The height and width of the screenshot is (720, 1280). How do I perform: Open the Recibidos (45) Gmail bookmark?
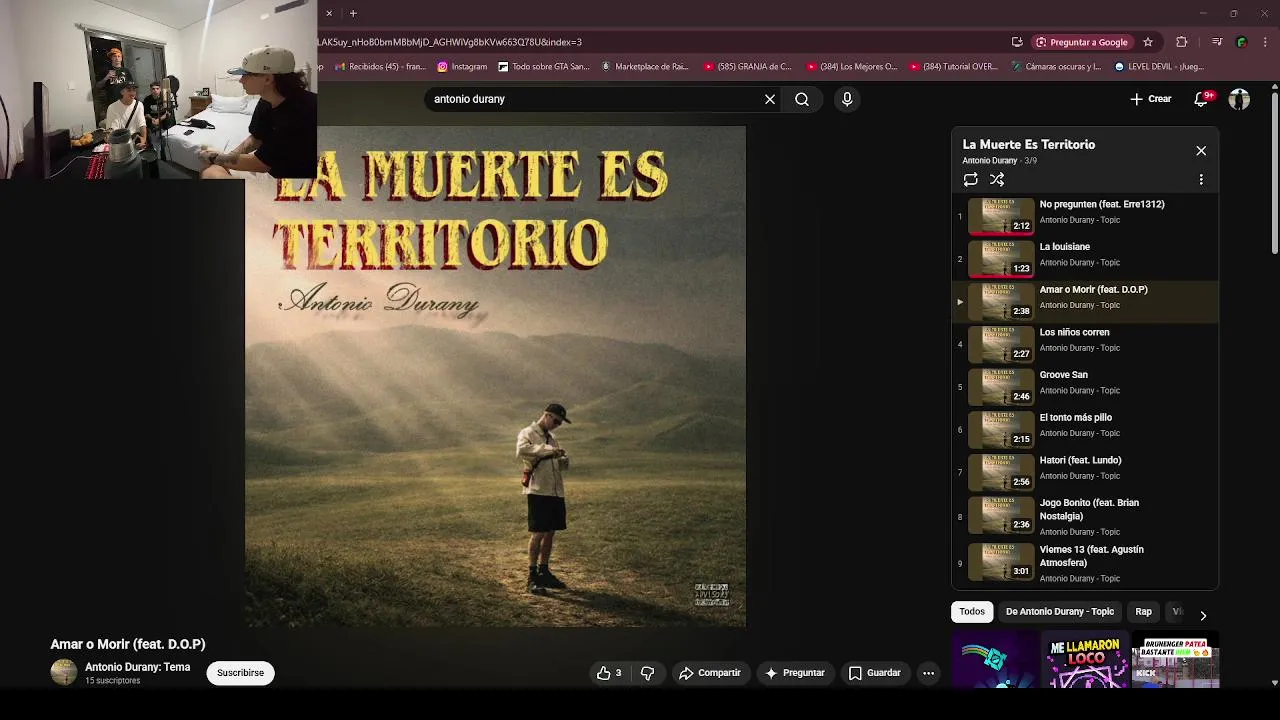pos(381,67)
